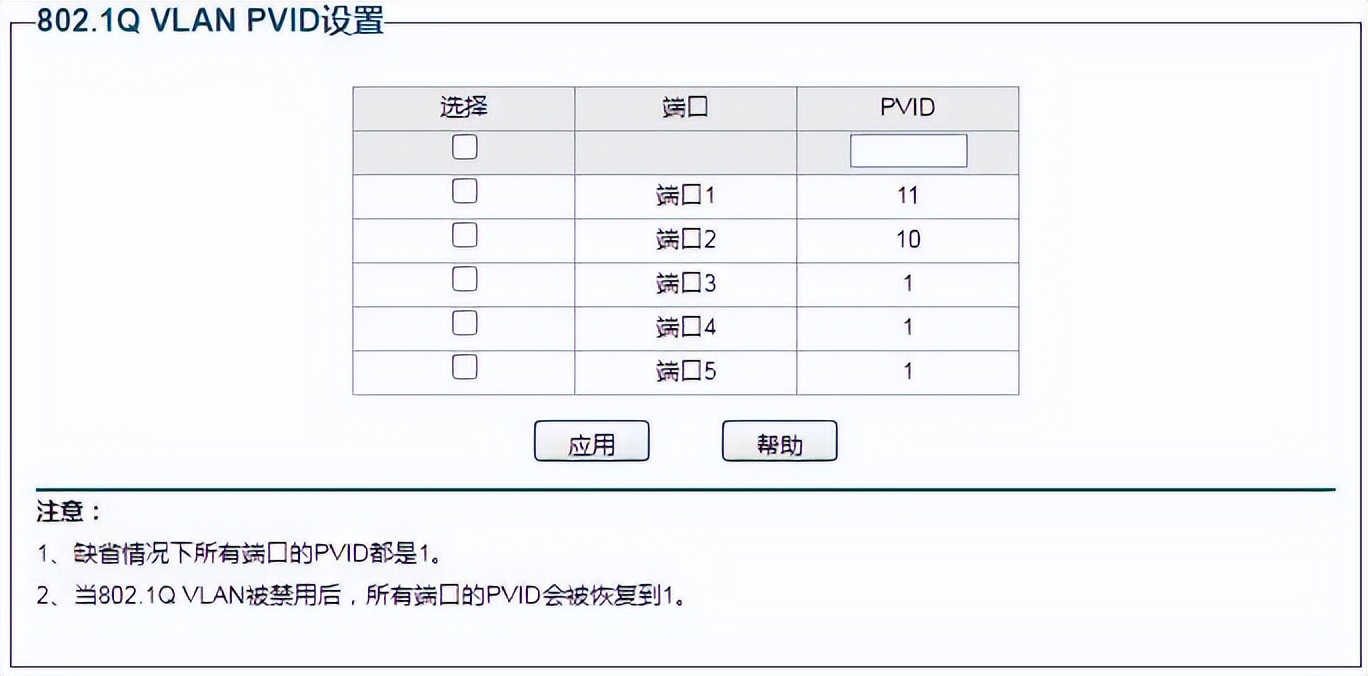Click inside the empty PVID input box
The image size is (1368, 676).
906,150
